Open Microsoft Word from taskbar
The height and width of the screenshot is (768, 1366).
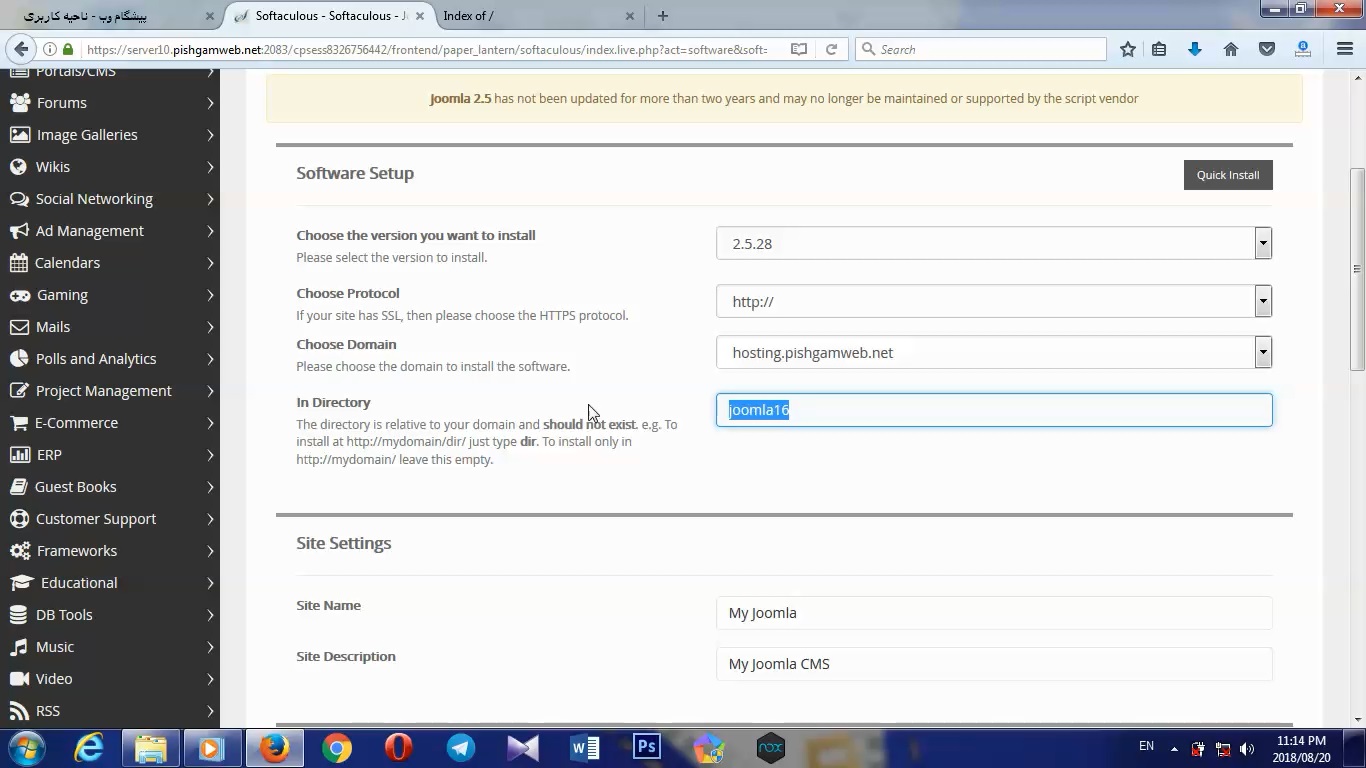[585, 748]
